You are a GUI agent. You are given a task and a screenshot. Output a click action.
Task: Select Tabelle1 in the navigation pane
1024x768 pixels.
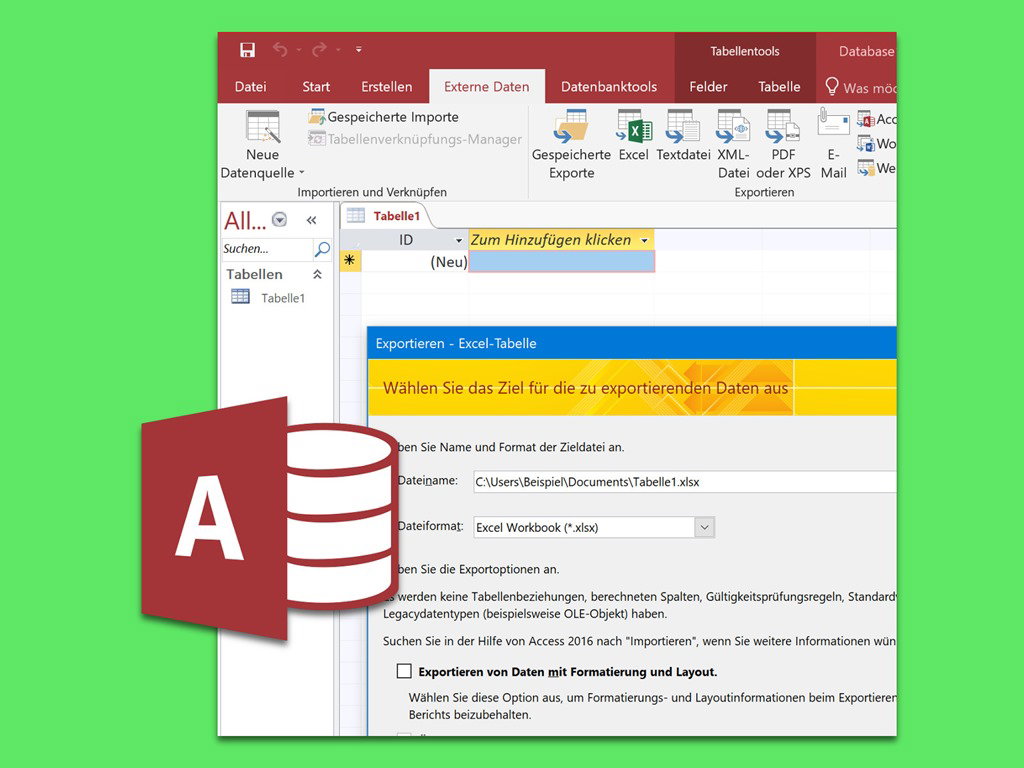tap(282, 298)
